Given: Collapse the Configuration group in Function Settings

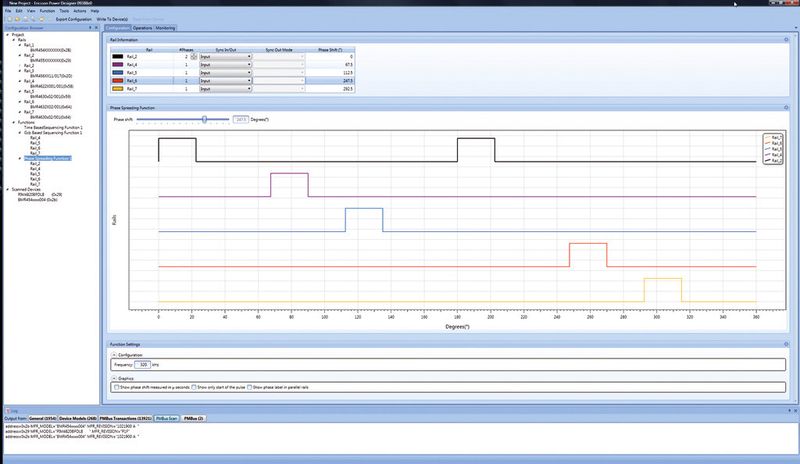Looking at the screenshot, I should 114,355.
